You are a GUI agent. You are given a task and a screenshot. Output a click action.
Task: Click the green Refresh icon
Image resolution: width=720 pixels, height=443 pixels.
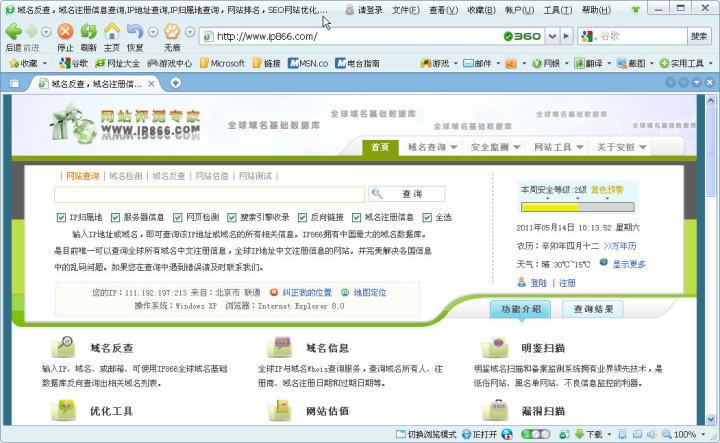coord(89,32)
